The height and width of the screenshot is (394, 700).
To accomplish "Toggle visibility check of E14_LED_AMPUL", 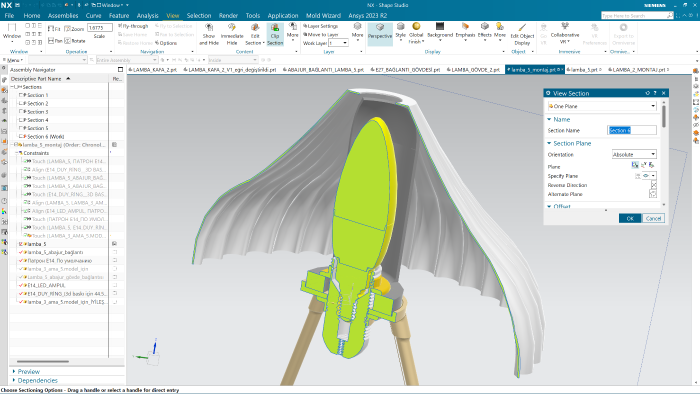I will pos(21,285).
